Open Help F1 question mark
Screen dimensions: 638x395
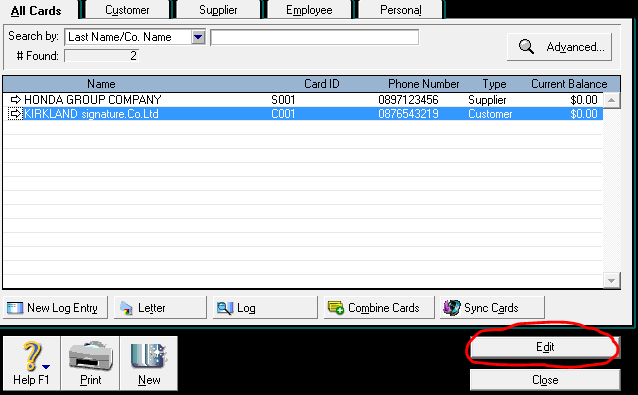pos(32,356)
